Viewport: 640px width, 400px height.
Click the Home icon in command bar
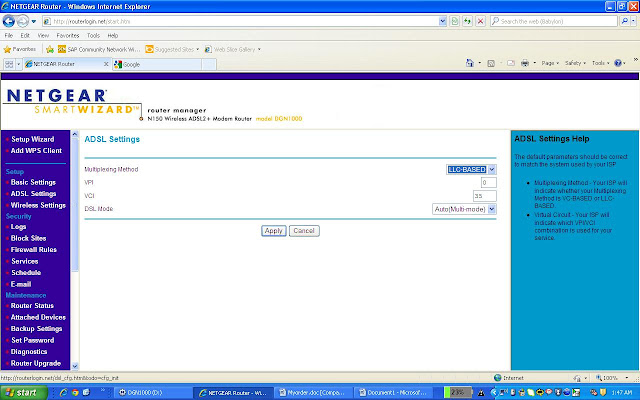(x=470, y=63)
